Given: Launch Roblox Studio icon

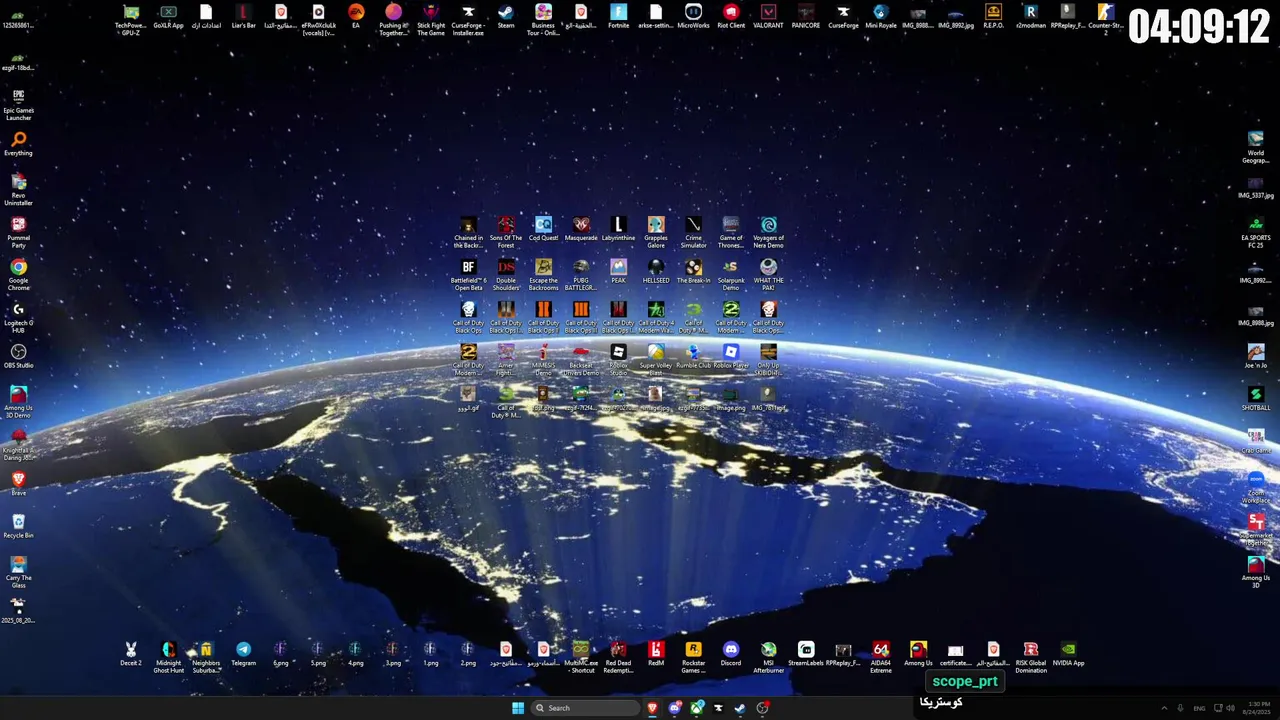Looking at the screenshot, I should coord(618,360).
